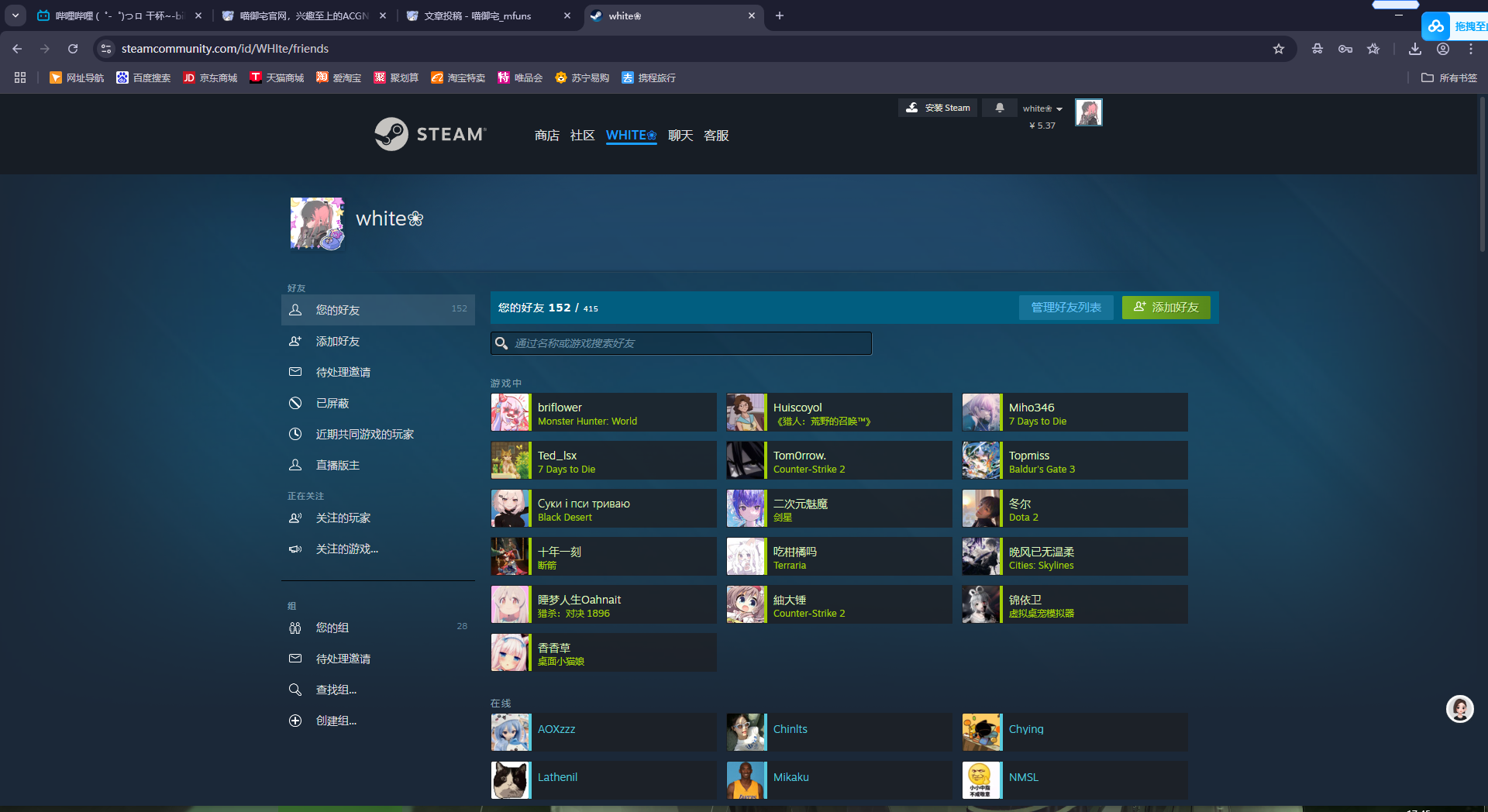Open the notification bell in Steam header
The image size is (1488, 812).
coord(1000,108)
